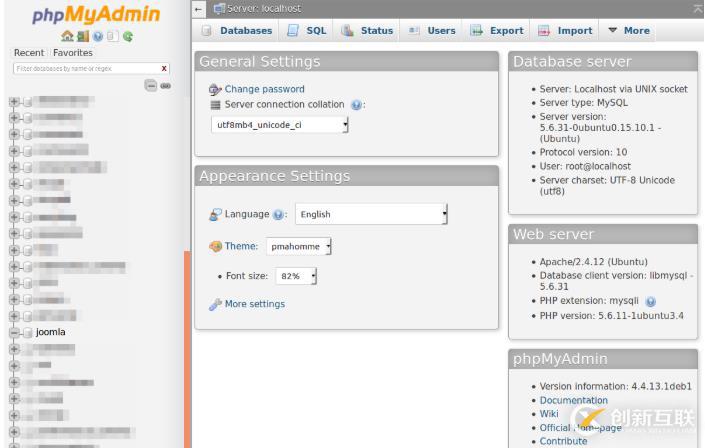This screenshot has width=705, height=448.
Task: Open the Export tab
Action: point(497,31)
